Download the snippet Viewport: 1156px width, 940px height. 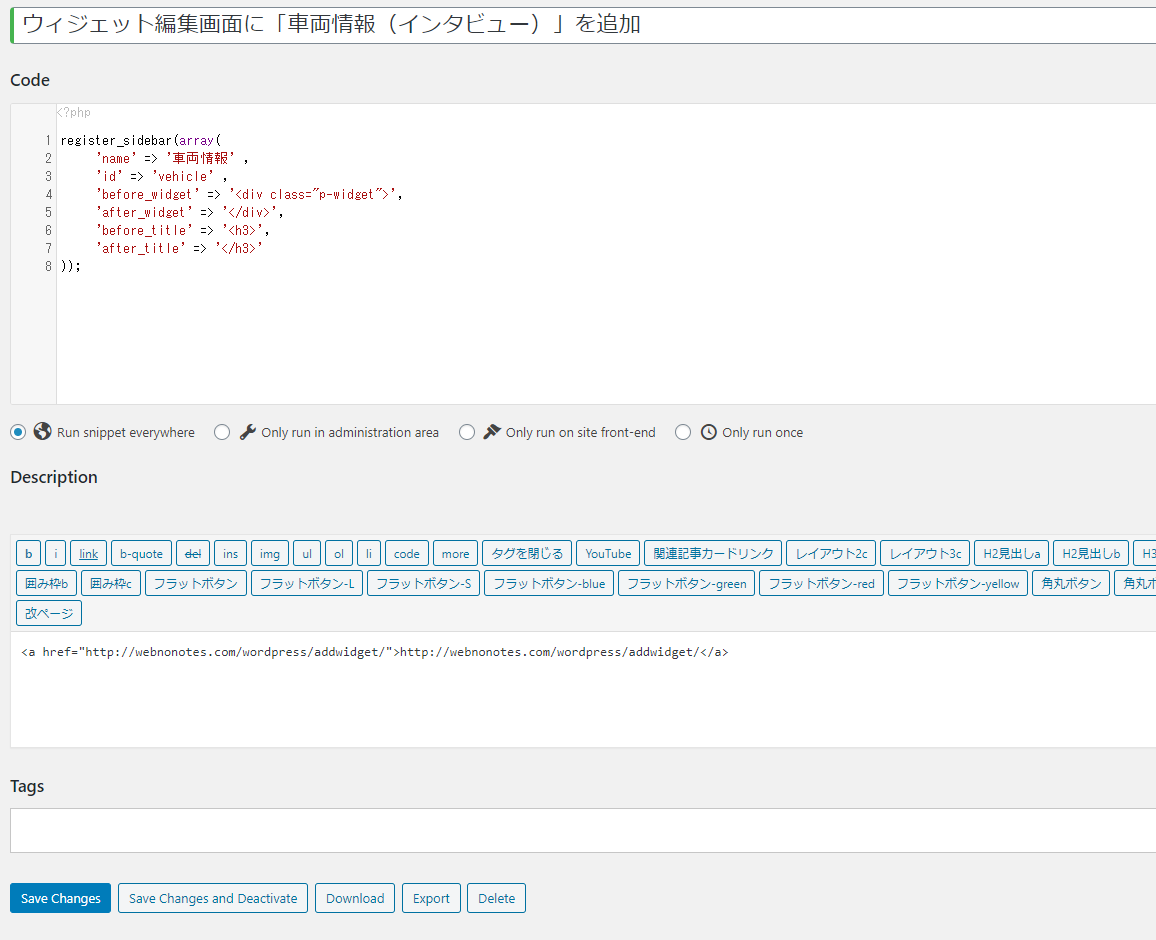(x=355, y=898)
